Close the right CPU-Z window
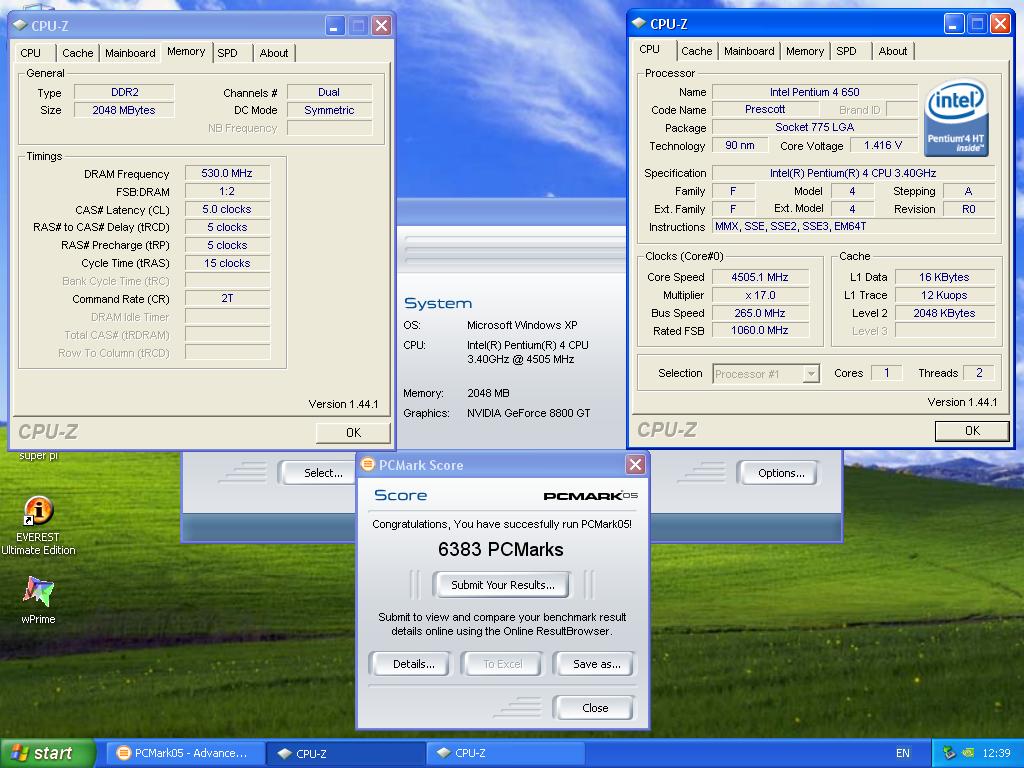This screenshot has height=768, width=1024. tap(1000, 24)
